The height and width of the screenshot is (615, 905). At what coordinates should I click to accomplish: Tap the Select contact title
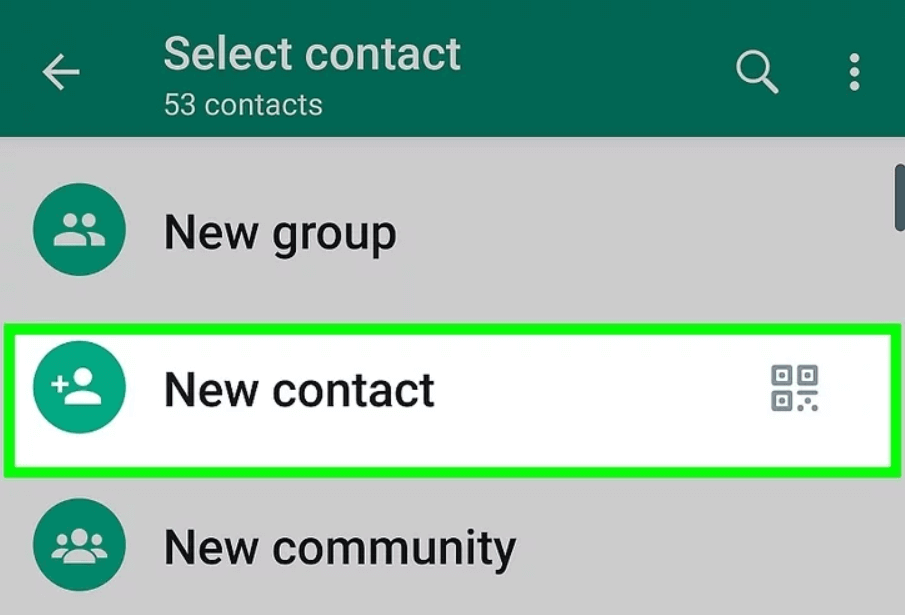[x=312, y=54]
